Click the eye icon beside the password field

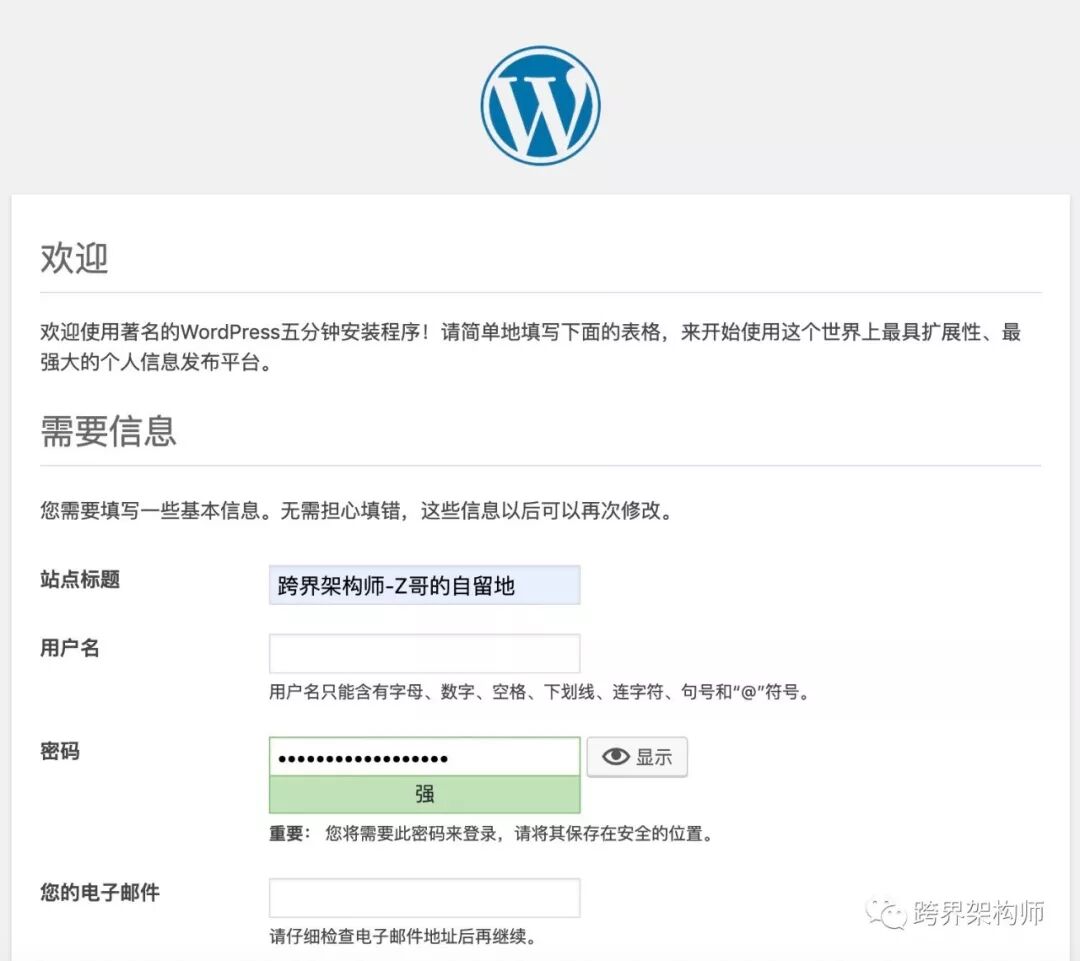click(615, 757)
